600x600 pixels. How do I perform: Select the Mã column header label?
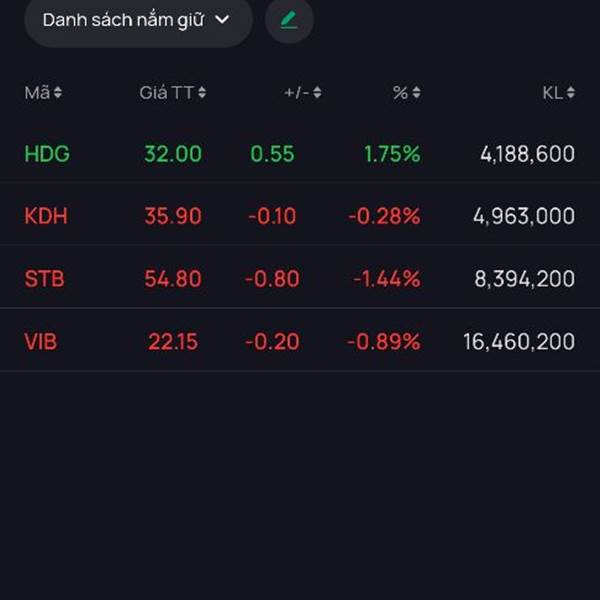[37, 93]
